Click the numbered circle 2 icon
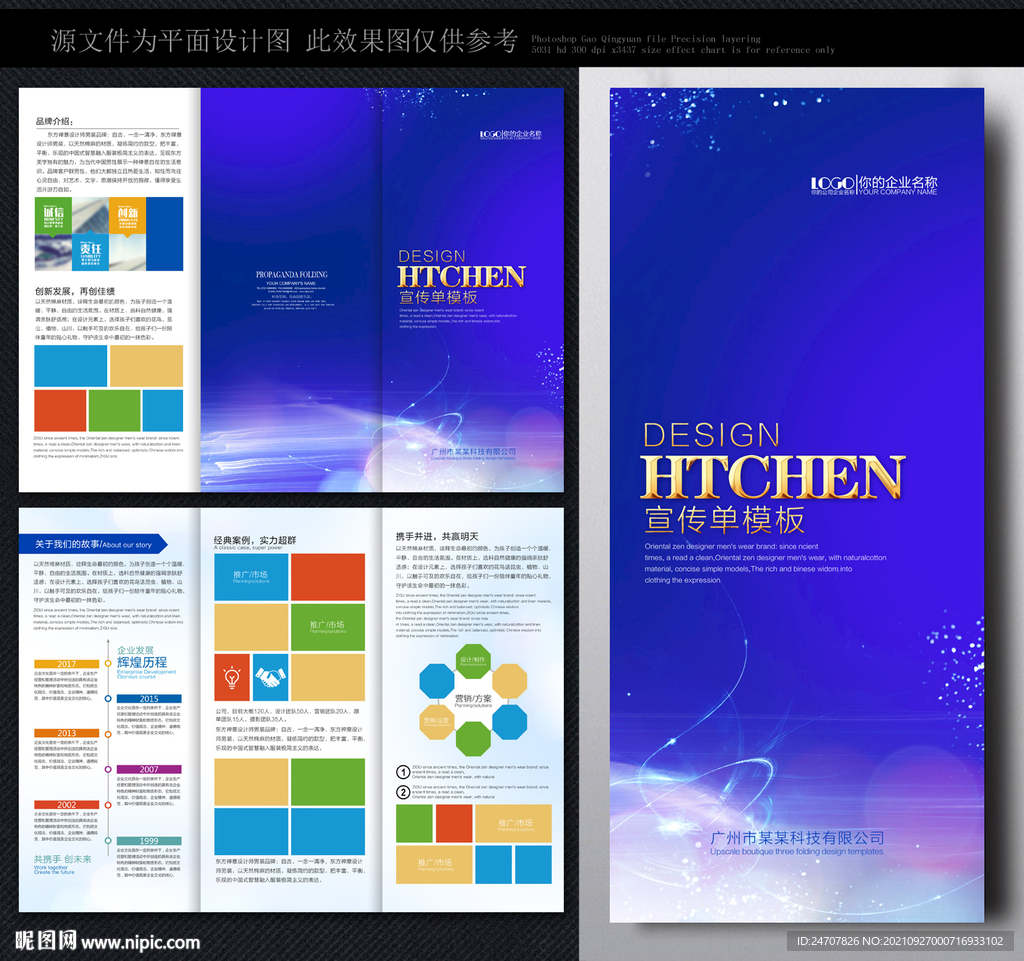The width and height of the screenshot is (1024, 961). point(403,792)
